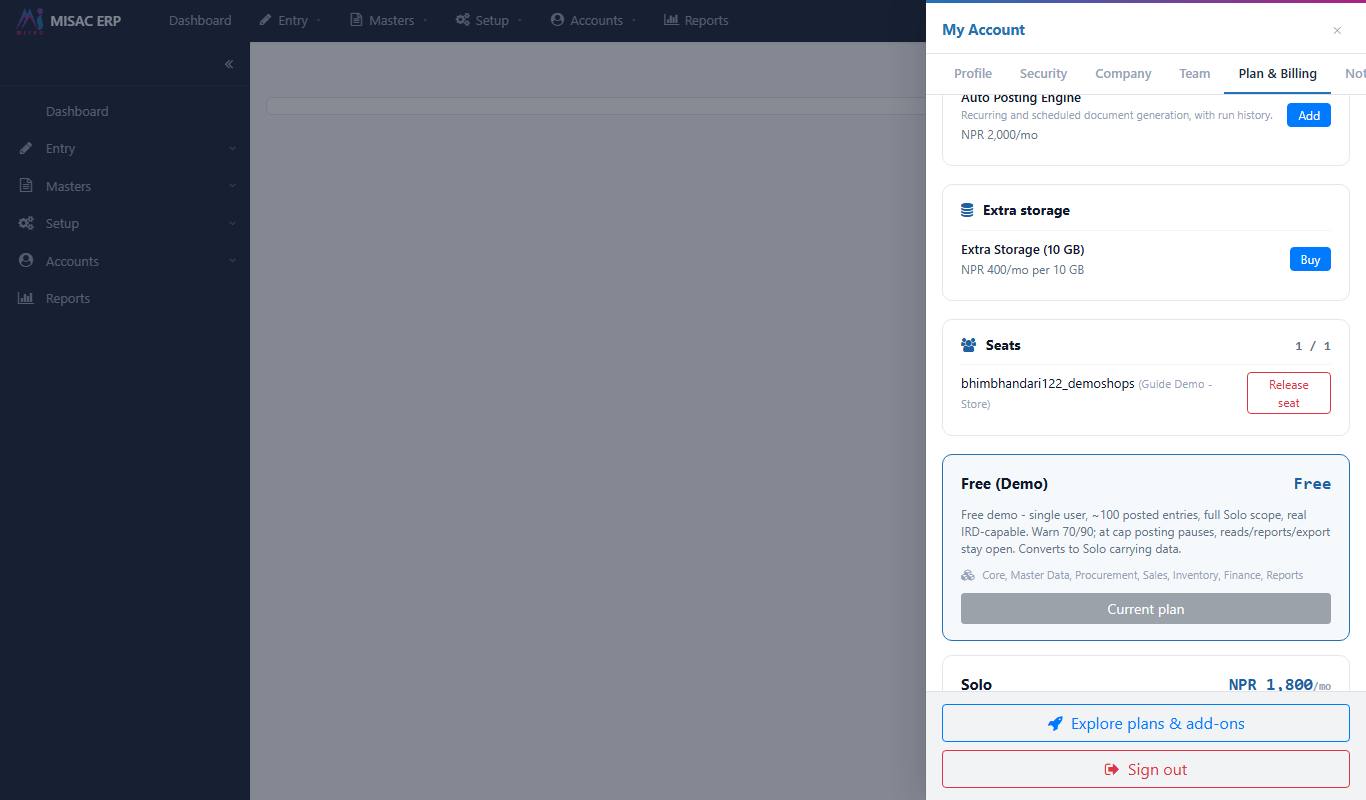Click the database icon next to Extra storage

coord(967,210)
